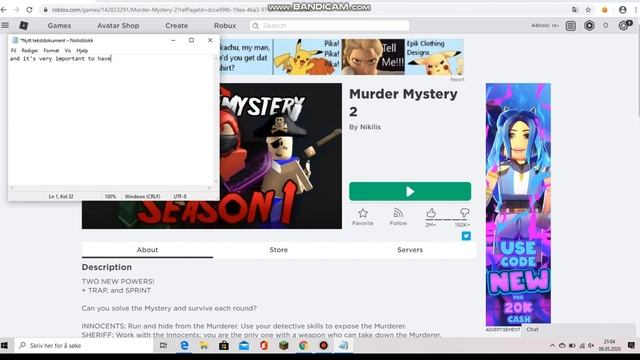Open Minecraft block icon on taskbar

coord(284,345)
